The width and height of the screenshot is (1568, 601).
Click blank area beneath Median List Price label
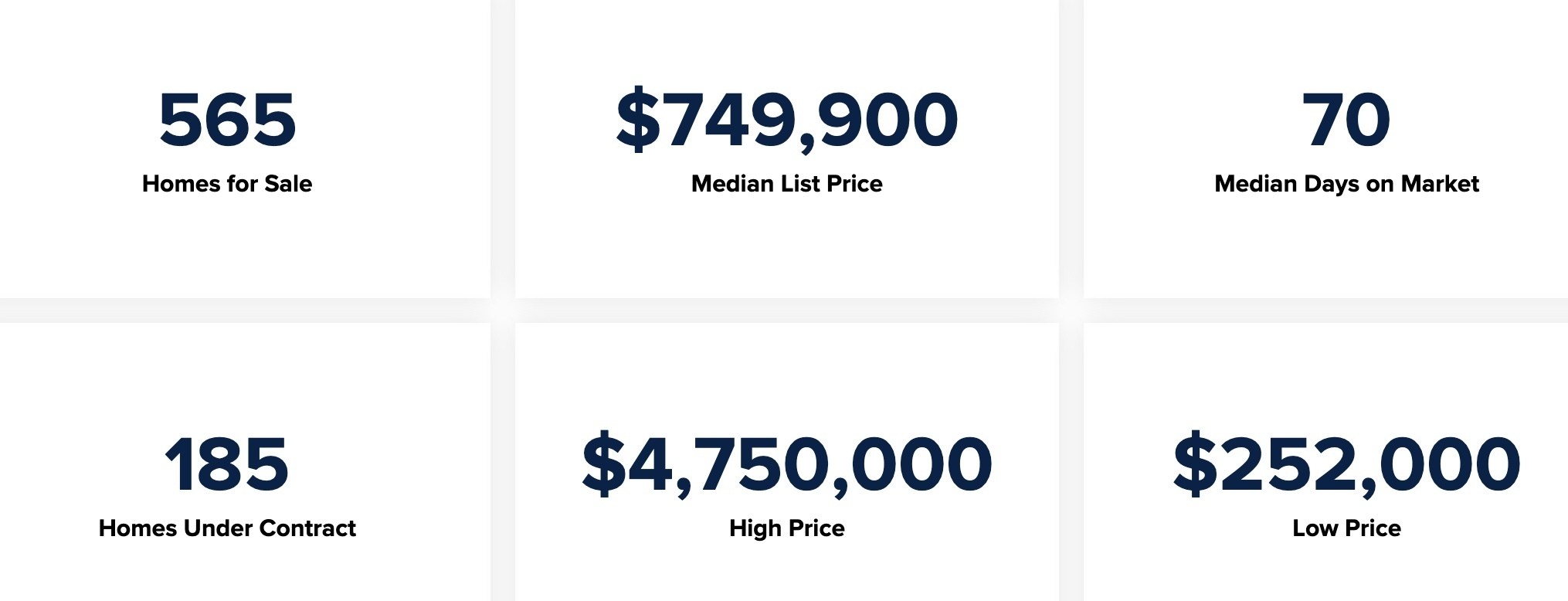click(x=786, y=247)
